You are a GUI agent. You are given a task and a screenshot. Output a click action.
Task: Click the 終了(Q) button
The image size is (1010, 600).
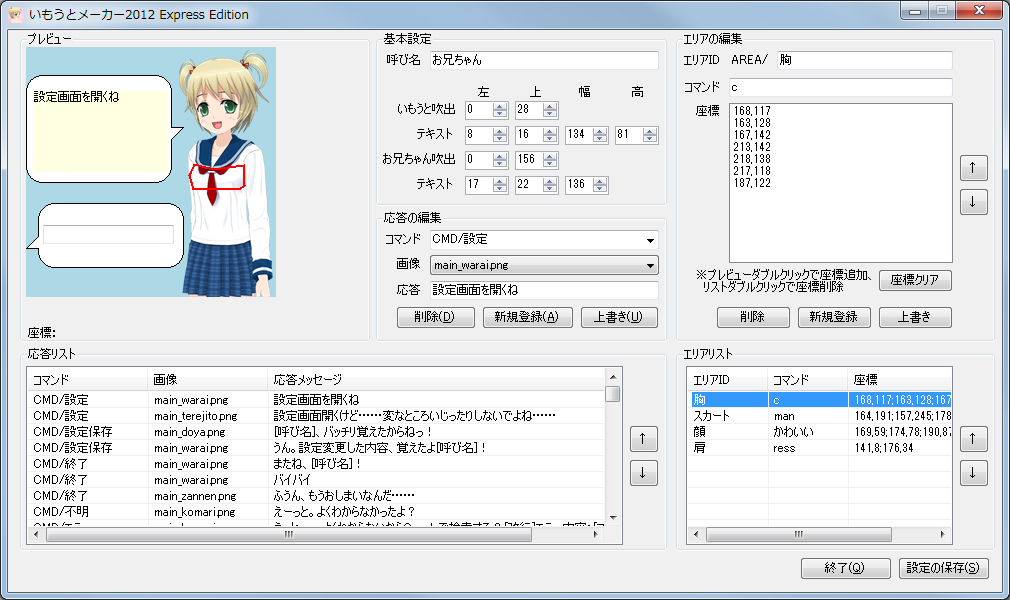[x=844, y=568]
